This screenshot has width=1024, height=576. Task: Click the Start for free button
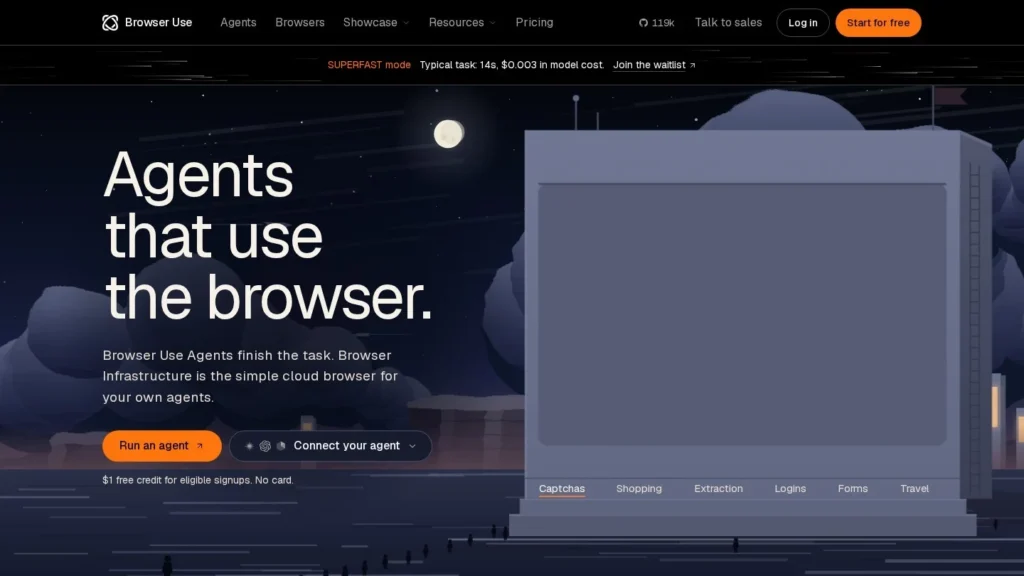pos(878,23)
